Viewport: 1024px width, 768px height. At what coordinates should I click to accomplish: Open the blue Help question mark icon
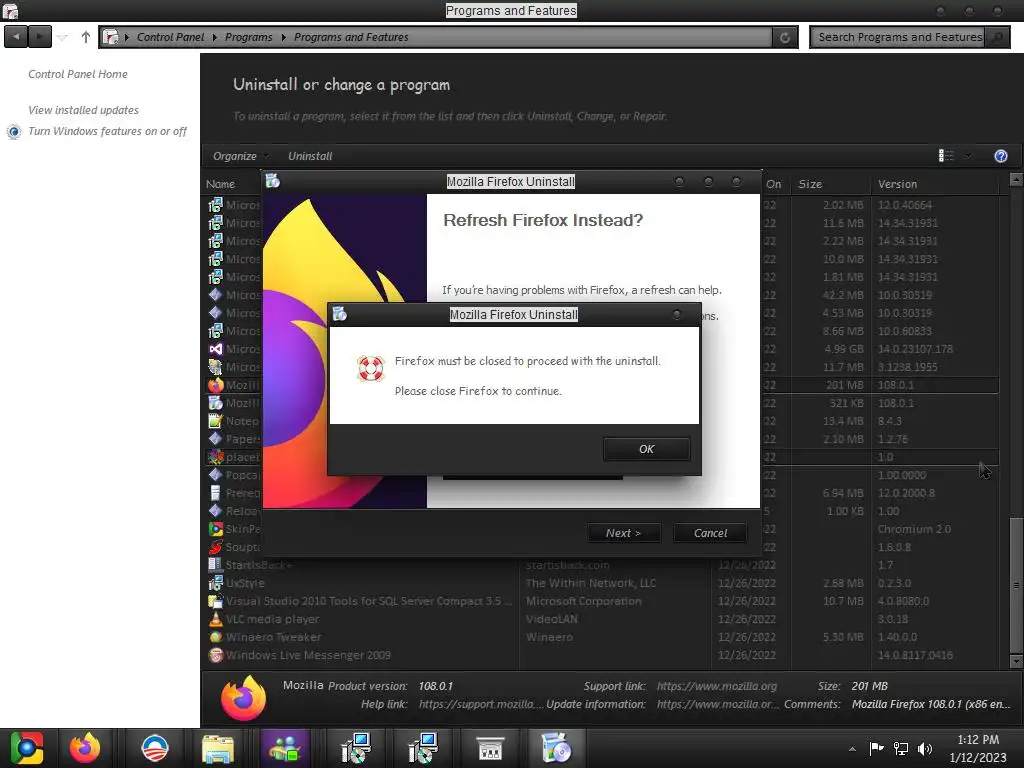point(1000,155)
